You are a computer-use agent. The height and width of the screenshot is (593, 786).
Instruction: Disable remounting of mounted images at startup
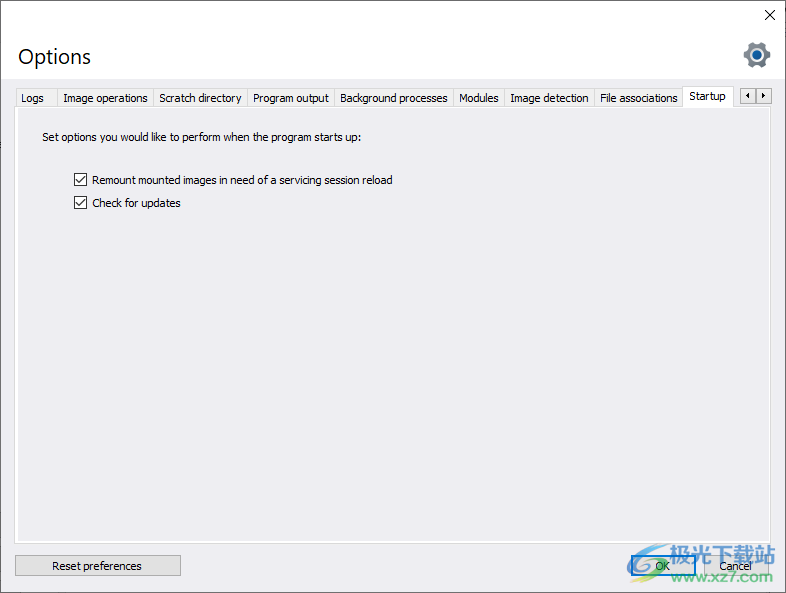tap(81, 180)
